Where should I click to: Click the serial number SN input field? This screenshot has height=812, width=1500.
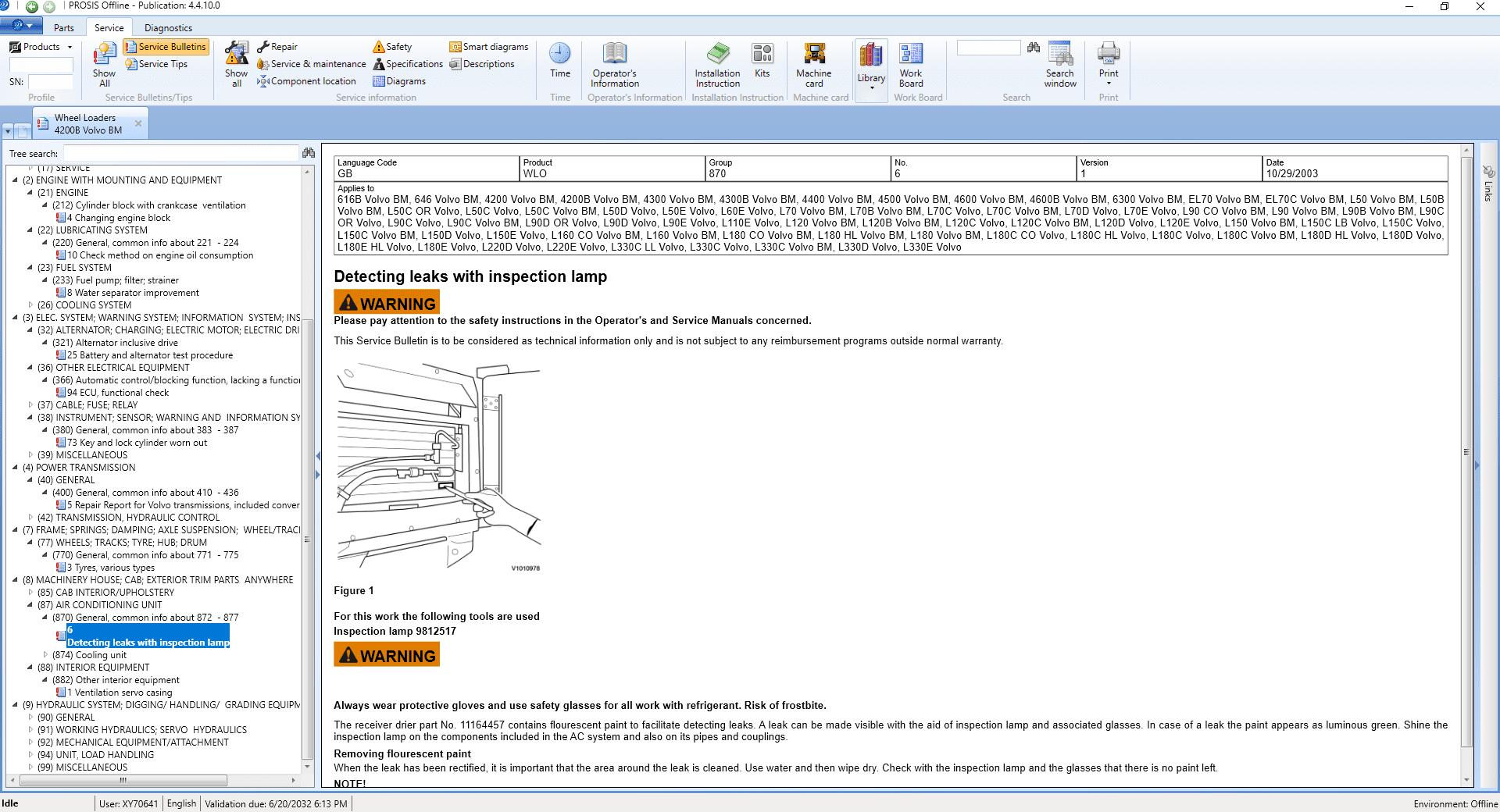(x=50, y=82)
